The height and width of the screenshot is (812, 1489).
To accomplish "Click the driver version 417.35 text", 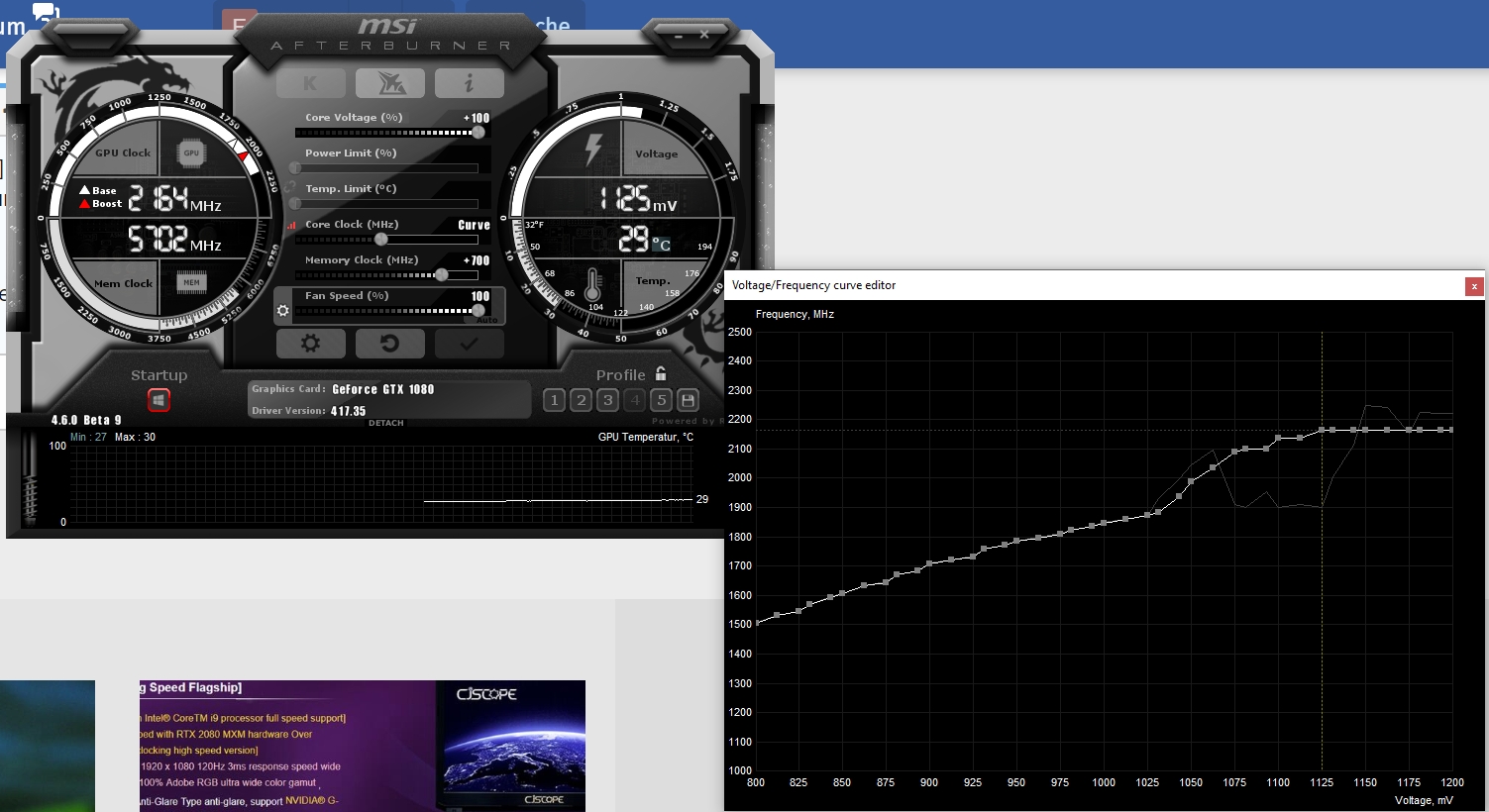I will [348, 411].
